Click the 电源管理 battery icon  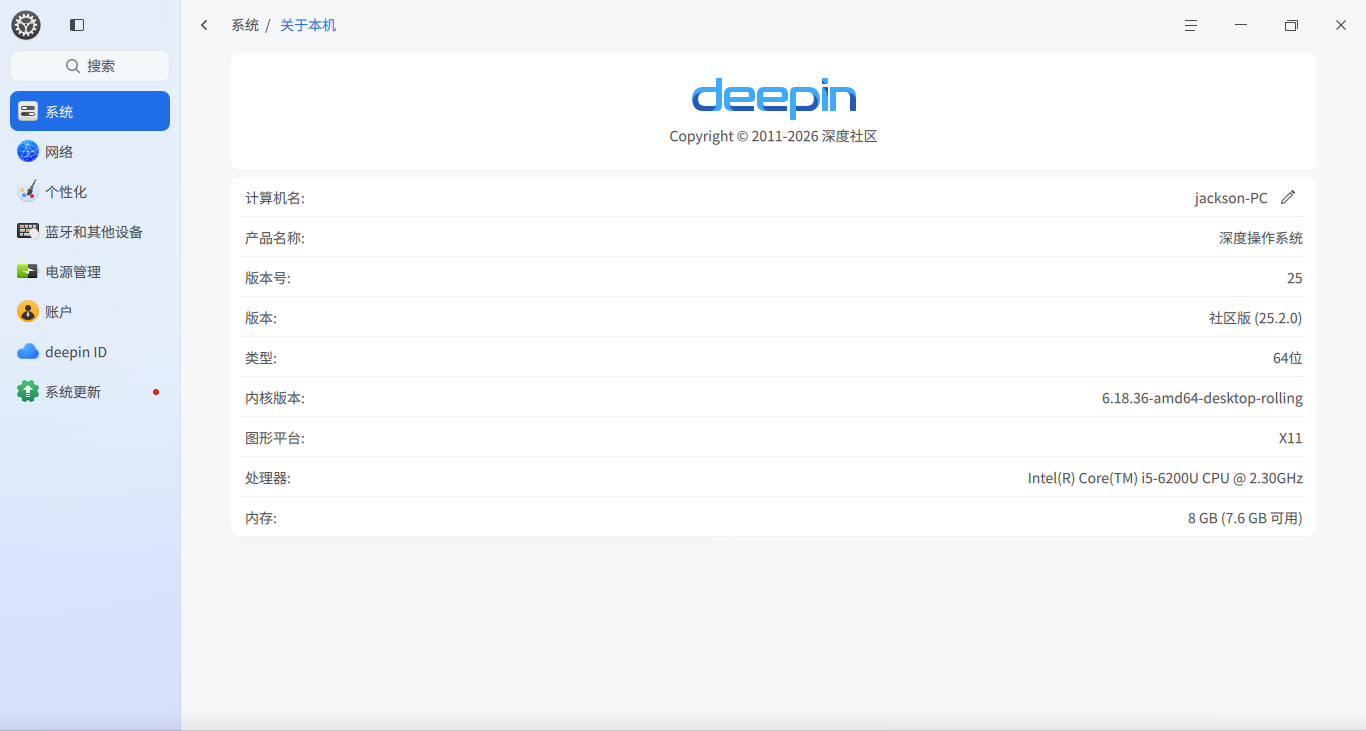point(28,271)
